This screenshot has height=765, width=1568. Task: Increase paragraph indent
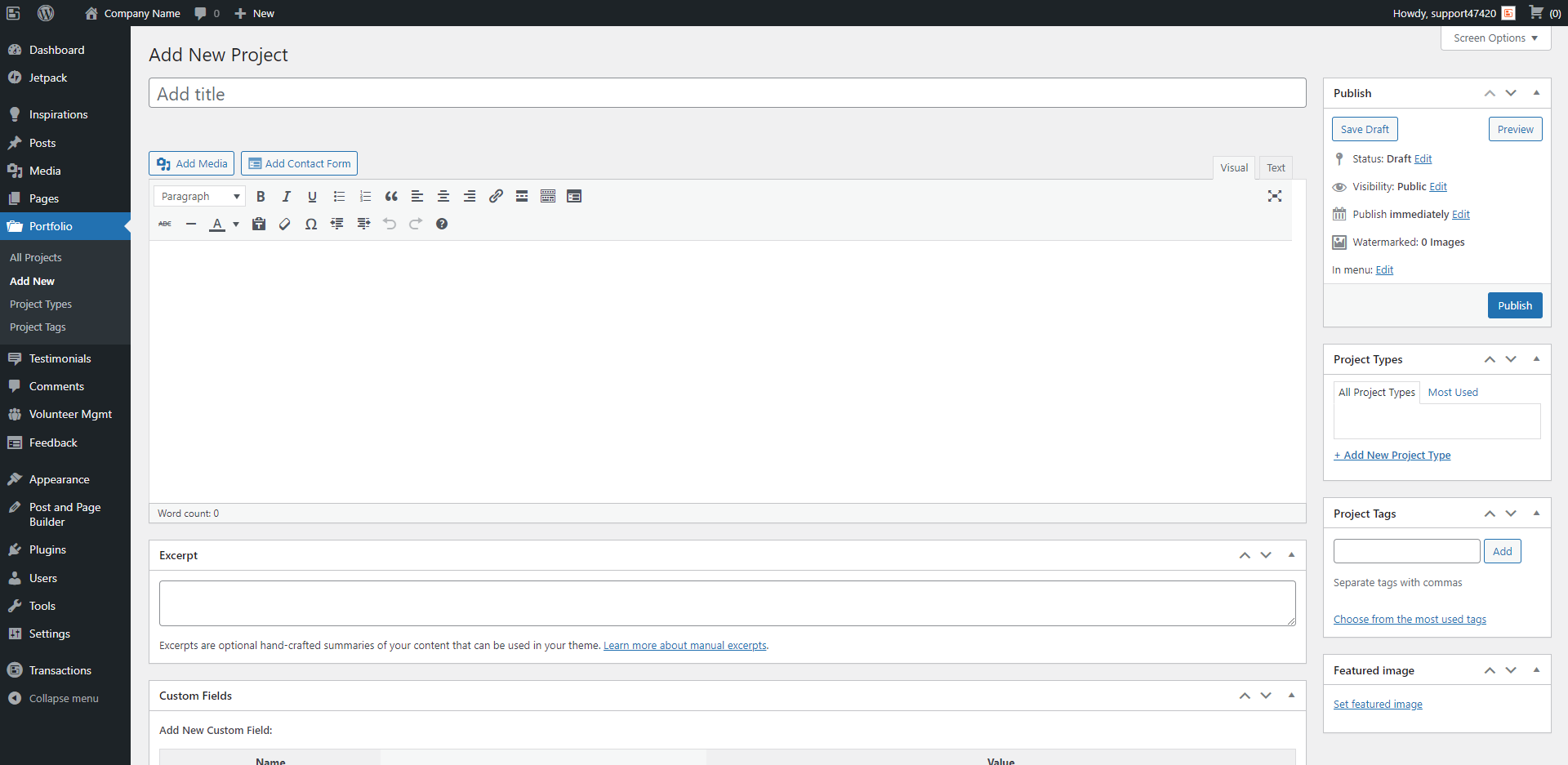click(363, 224)
